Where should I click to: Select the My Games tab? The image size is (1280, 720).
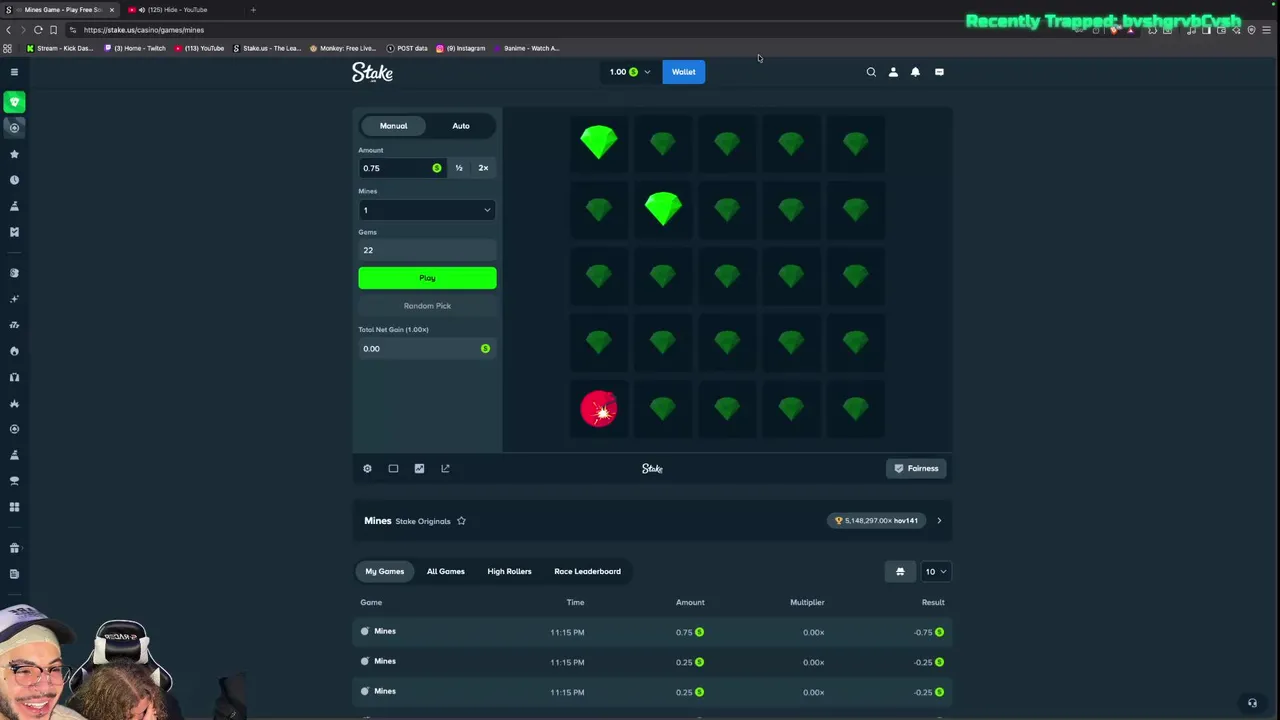coord(385,571)
